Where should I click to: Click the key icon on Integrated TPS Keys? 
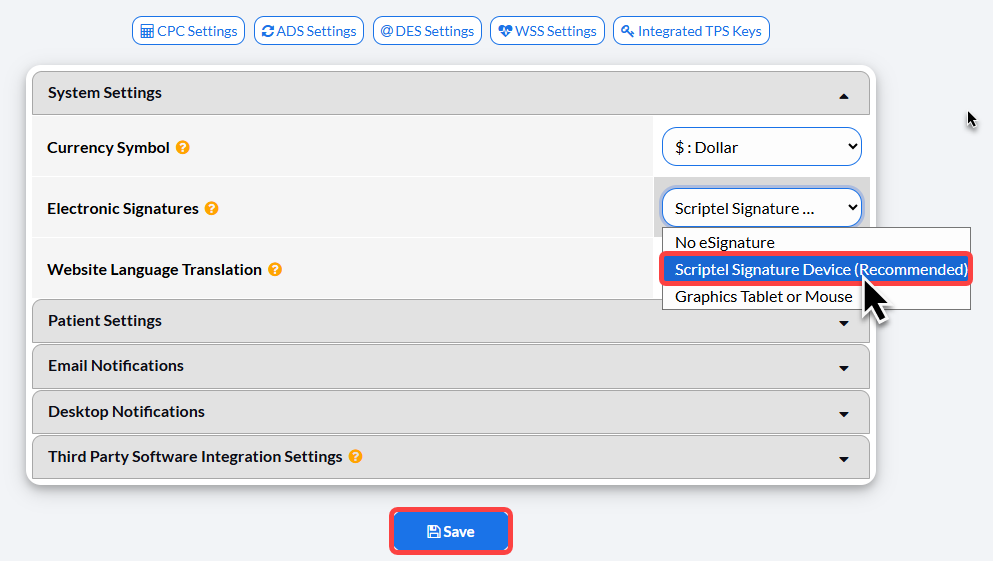(628, 31)
